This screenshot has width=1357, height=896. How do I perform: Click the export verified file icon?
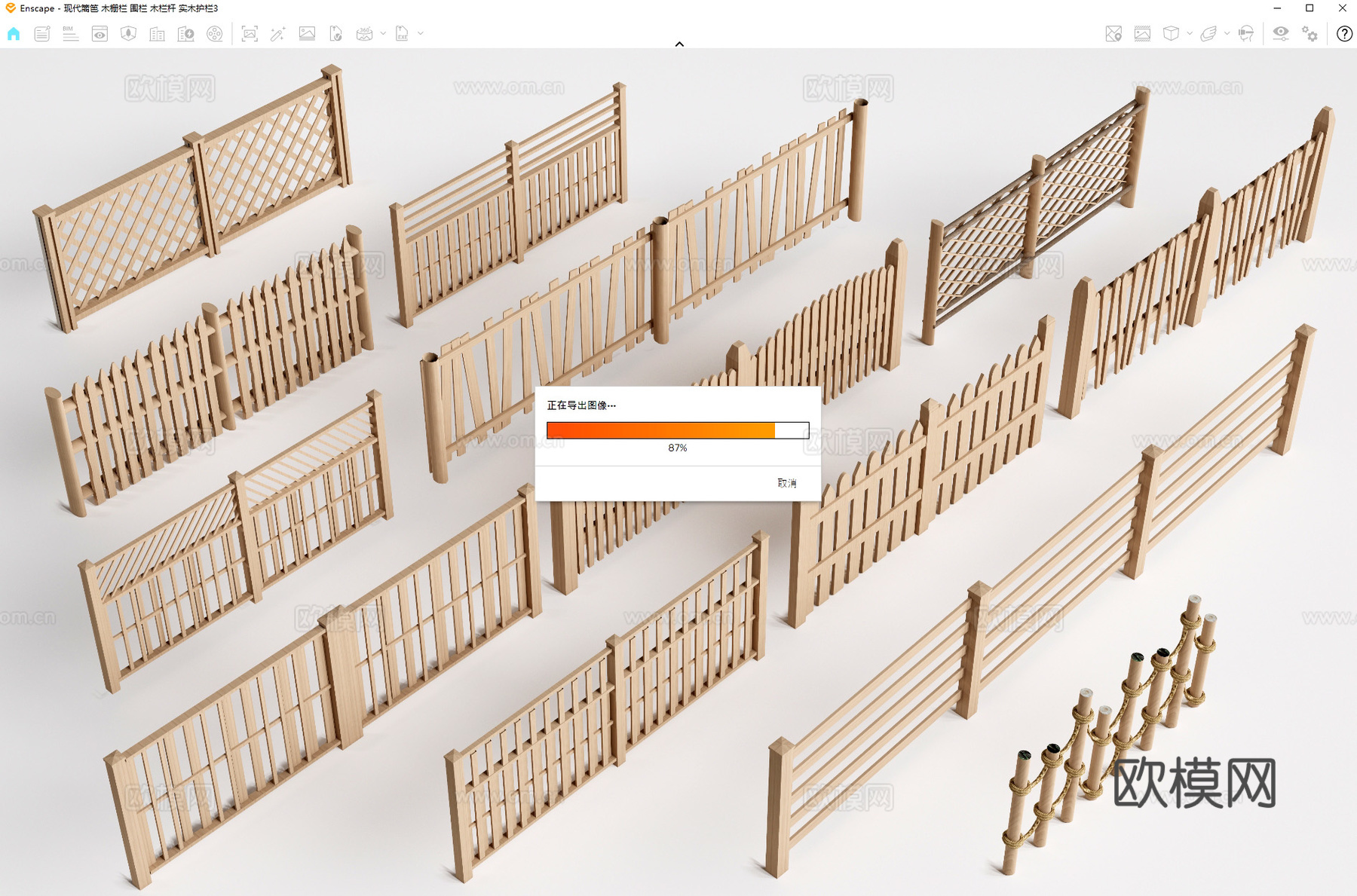tap(335, 34)
